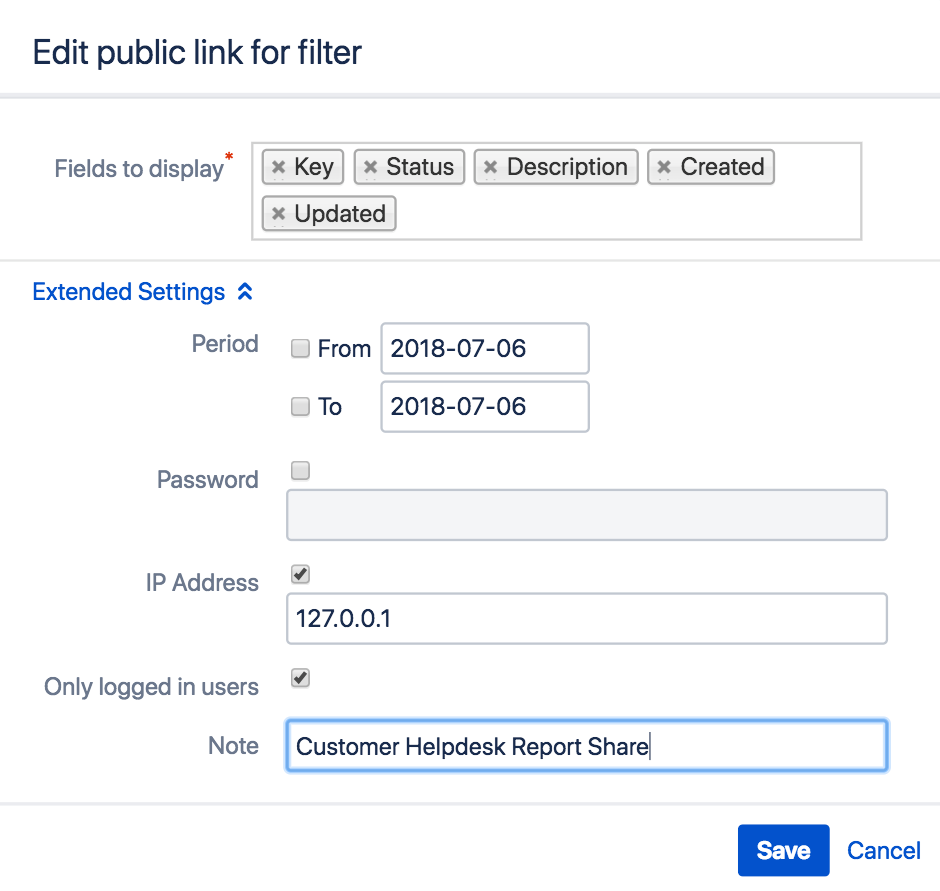Remove the Created field tag
Viewport: 940px width, 891px height.
tap(664, 167)
